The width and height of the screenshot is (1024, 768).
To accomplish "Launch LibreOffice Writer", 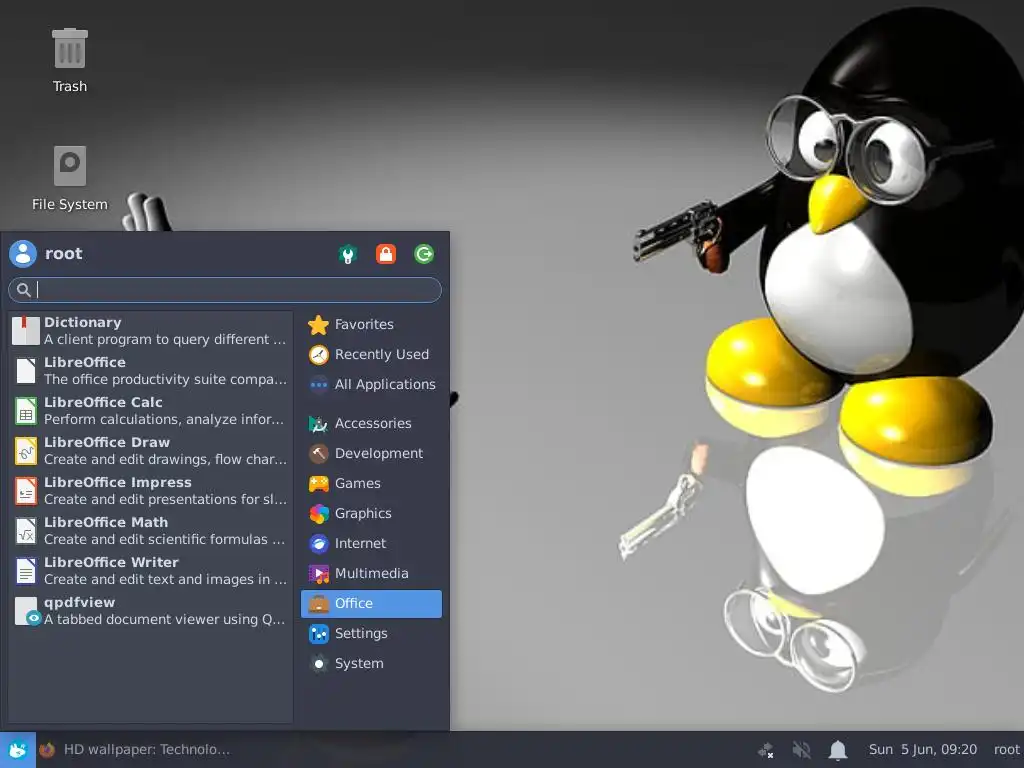I will (x=150, y=571).
